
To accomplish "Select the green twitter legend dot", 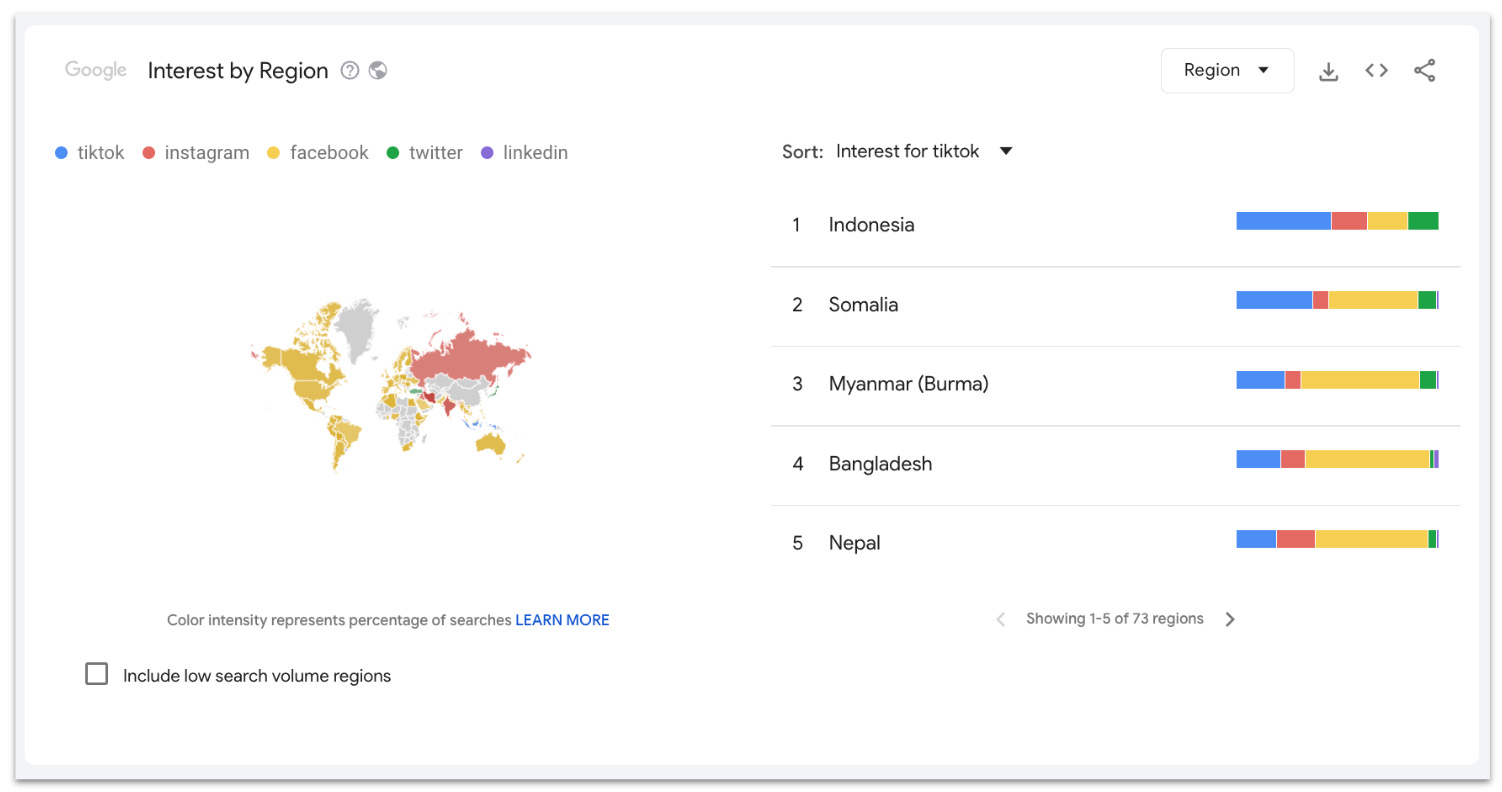I will coord(393,153).
